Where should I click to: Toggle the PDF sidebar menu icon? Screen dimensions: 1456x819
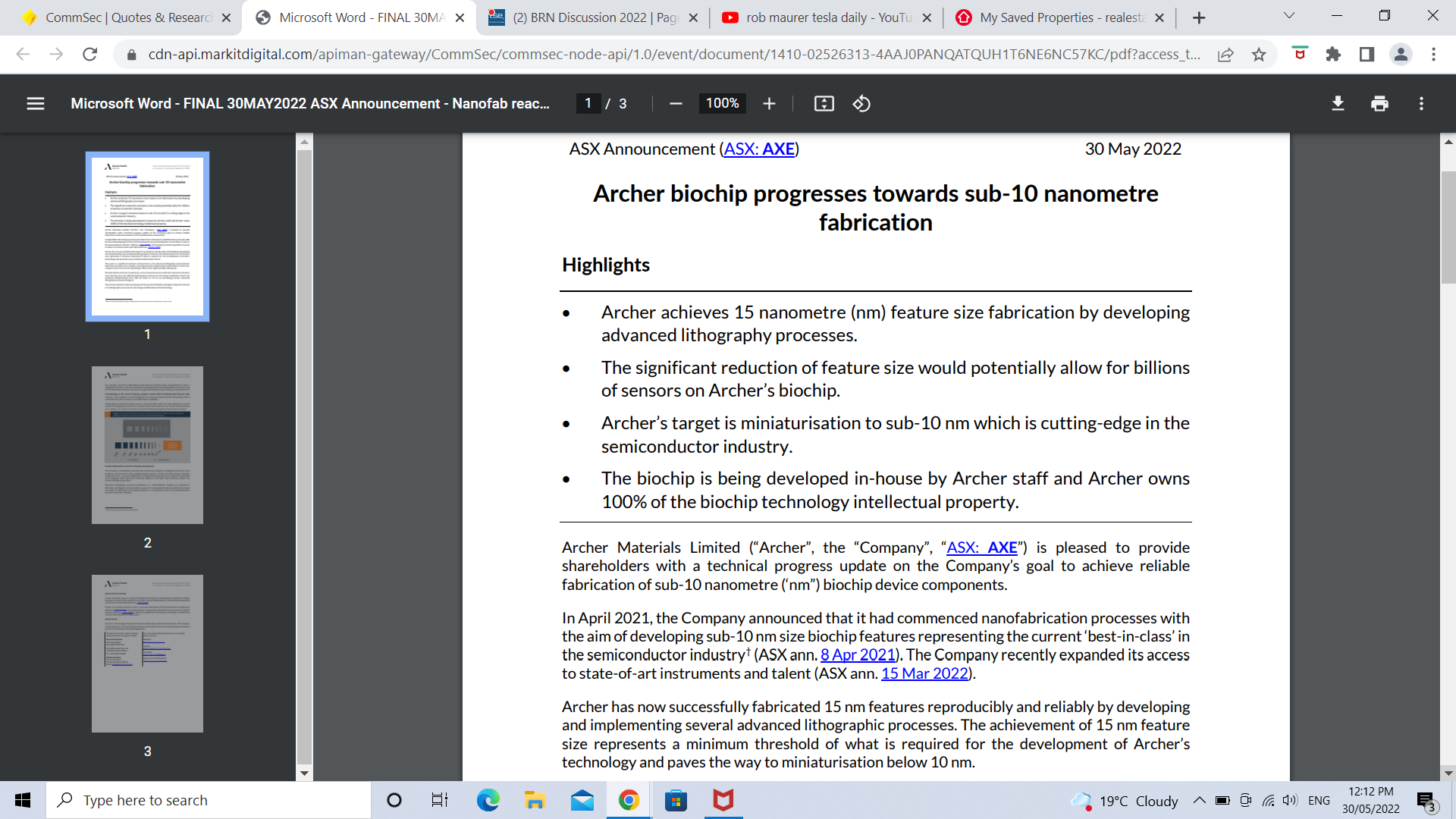click(36, 104)
